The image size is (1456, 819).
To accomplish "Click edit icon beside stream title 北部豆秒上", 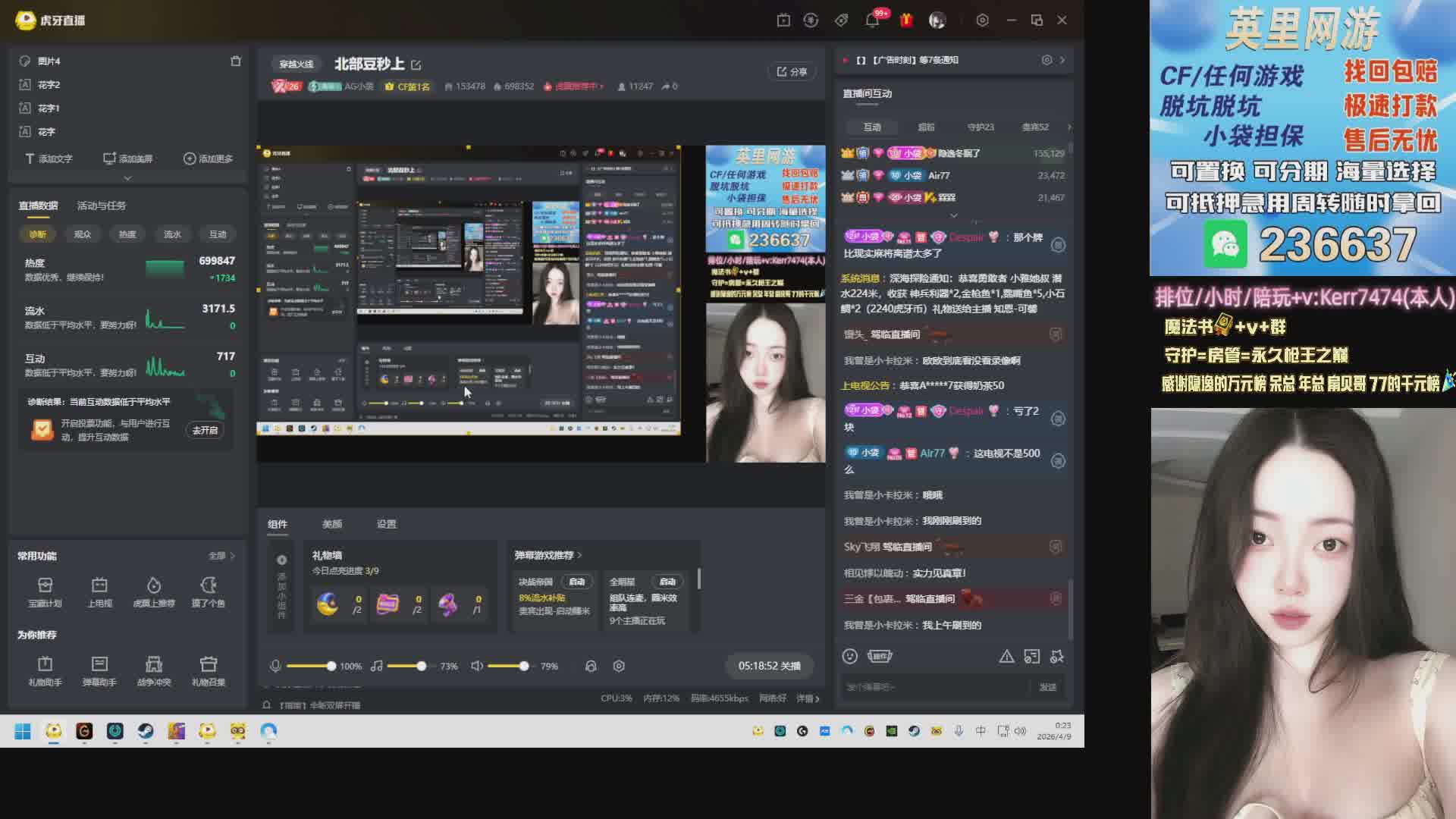I will pos(416,64).
